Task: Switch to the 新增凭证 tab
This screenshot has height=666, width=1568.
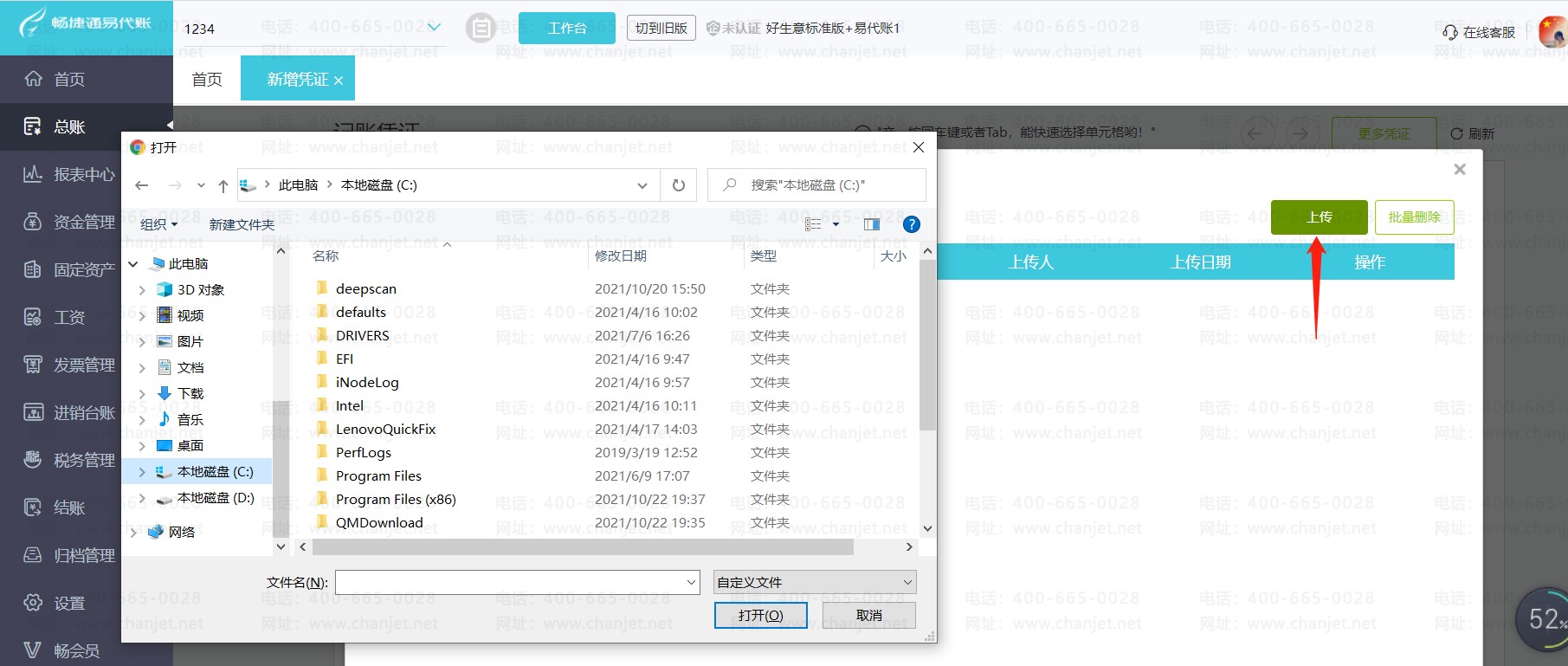Action: 297,79
